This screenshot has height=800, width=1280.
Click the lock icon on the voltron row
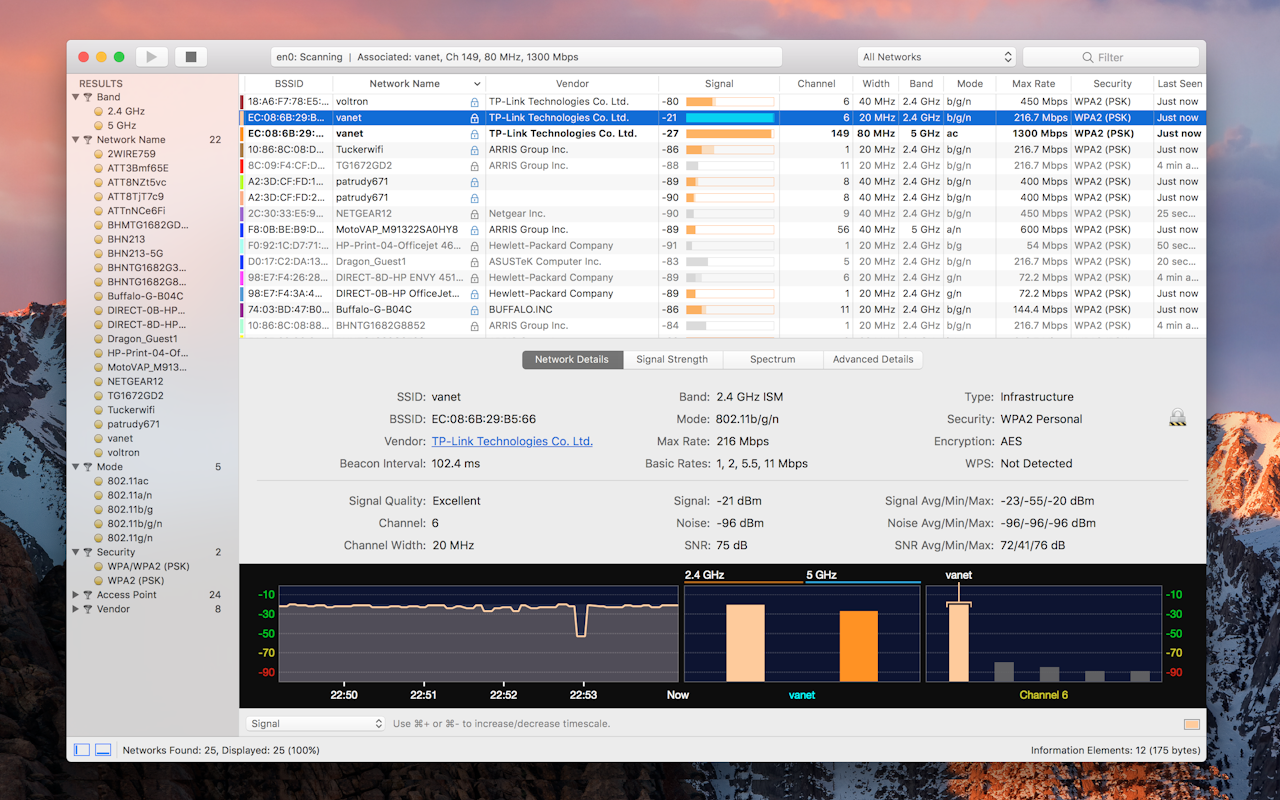pyautogui.click(x=475, y=101)
